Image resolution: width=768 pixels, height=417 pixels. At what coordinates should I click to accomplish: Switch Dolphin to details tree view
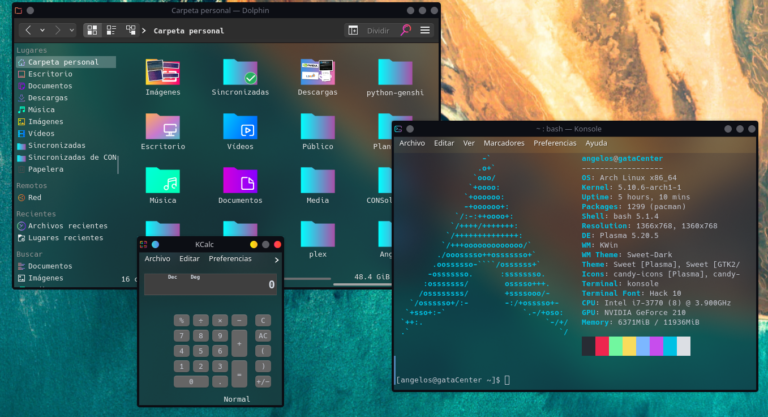(130, 30)
